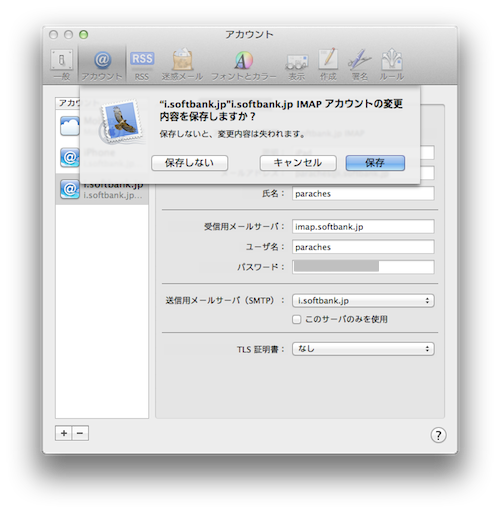Viewport: 500px width, 513px height.
Task: Click the 受信用メールサーバ field
Action: coord(363,227)
